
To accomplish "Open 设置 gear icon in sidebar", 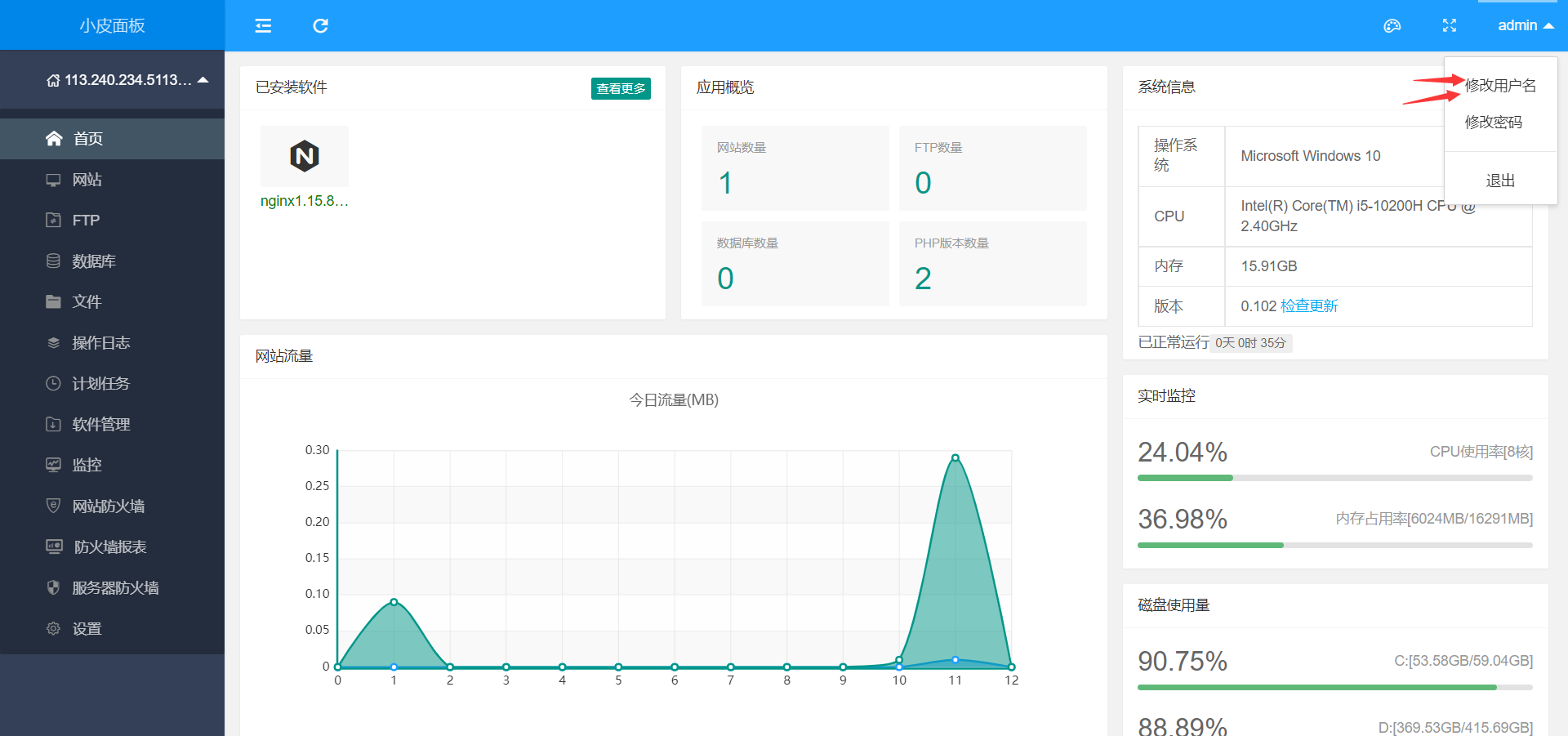I will [53, 628].
